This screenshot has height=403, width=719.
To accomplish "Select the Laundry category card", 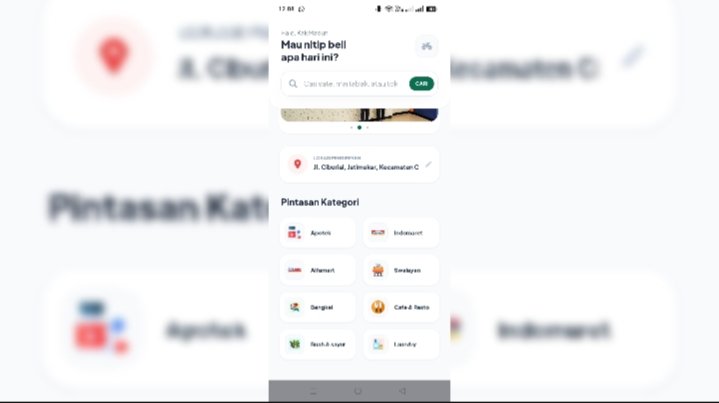I will coord(401,344).
